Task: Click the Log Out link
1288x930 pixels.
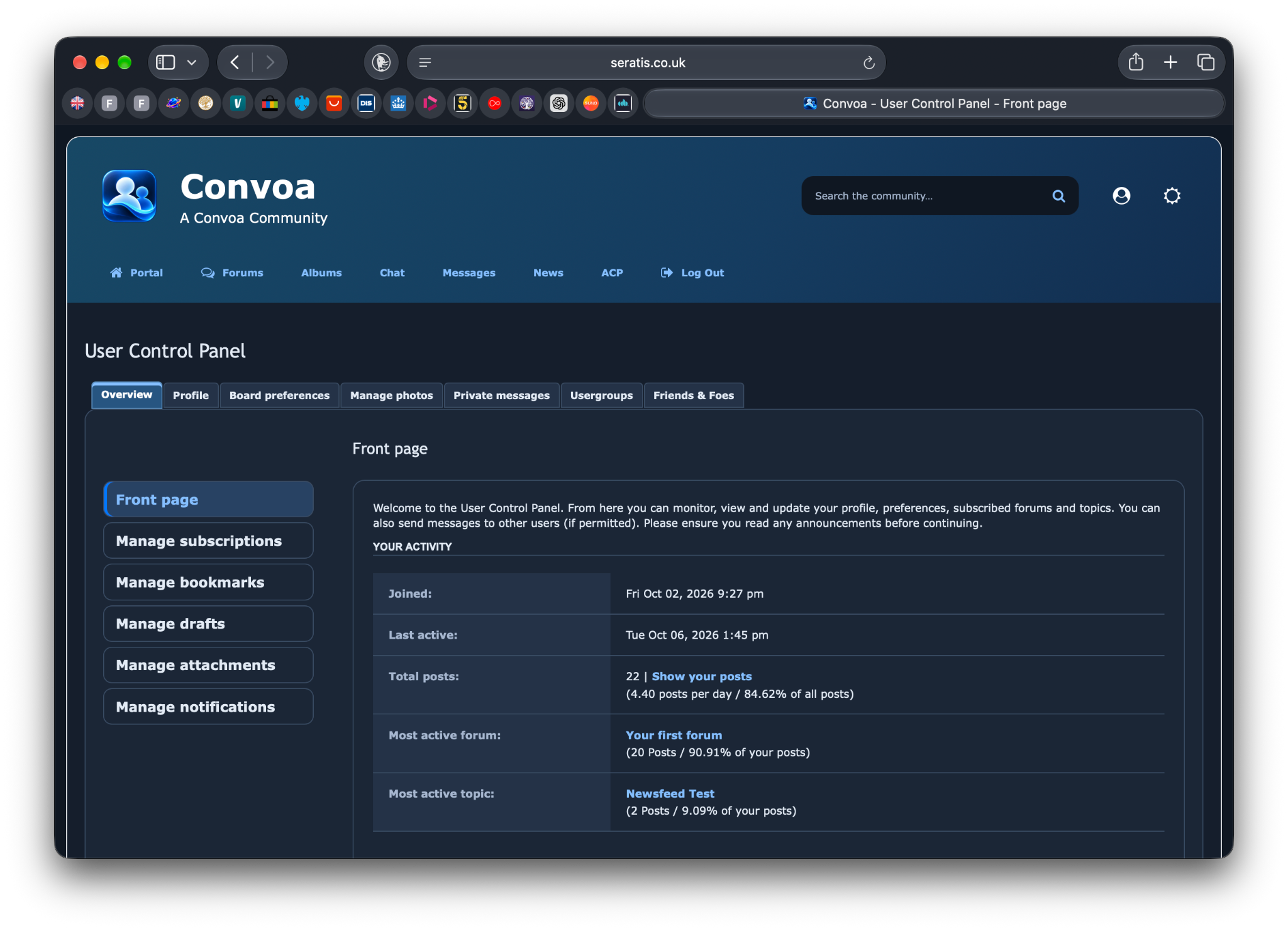Action: pyautogui.click(x=692, y=272)
